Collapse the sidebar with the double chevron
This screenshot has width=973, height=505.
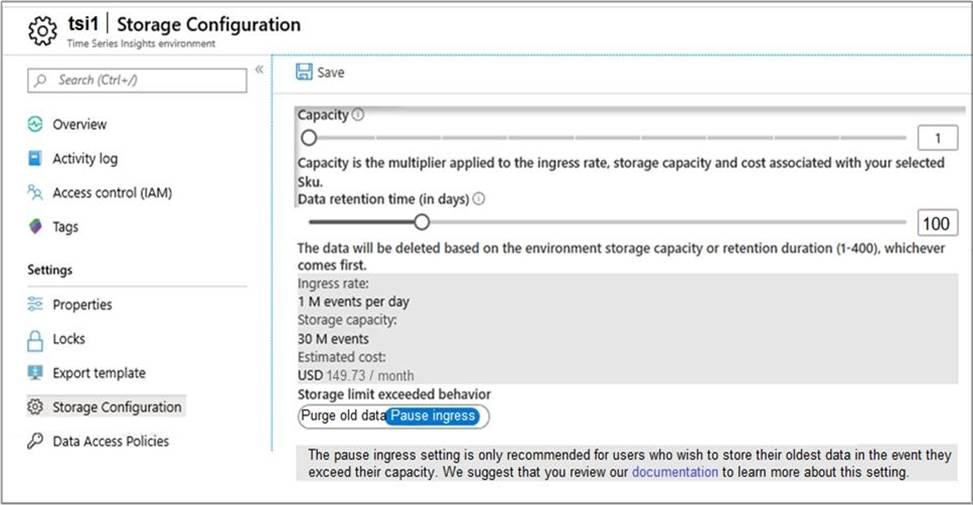[x=259, y=70]
